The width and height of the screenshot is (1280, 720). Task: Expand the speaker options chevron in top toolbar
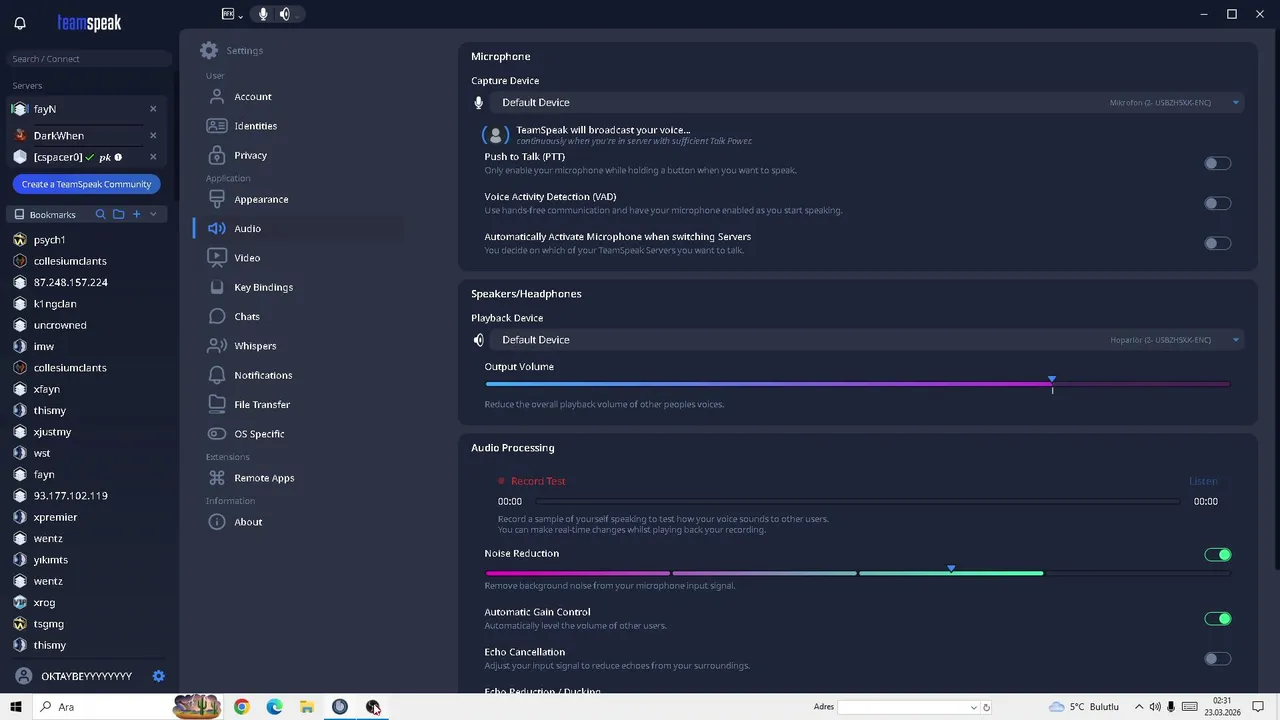(299, 15)
